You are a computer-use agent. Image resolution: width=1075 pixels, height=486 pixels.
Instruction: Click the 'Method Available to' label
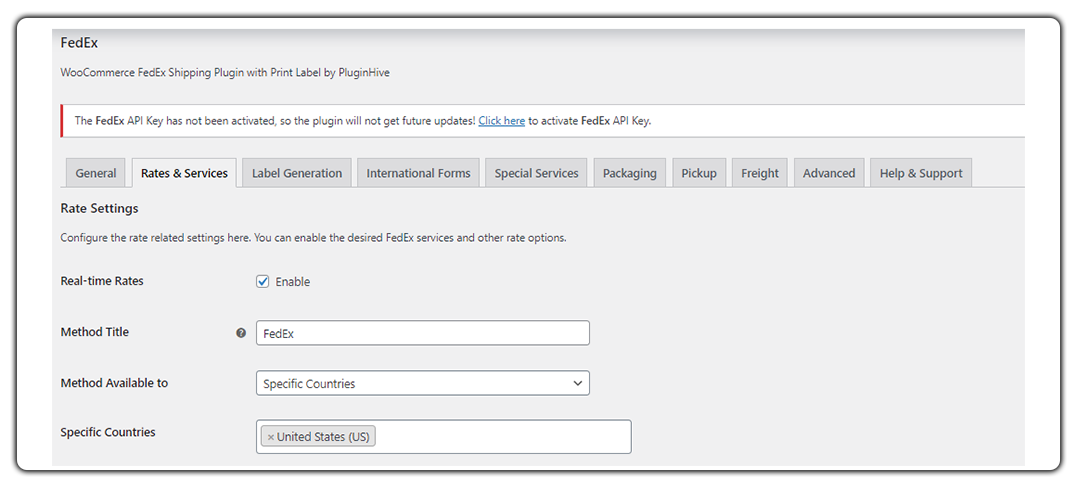pos(114,383)
